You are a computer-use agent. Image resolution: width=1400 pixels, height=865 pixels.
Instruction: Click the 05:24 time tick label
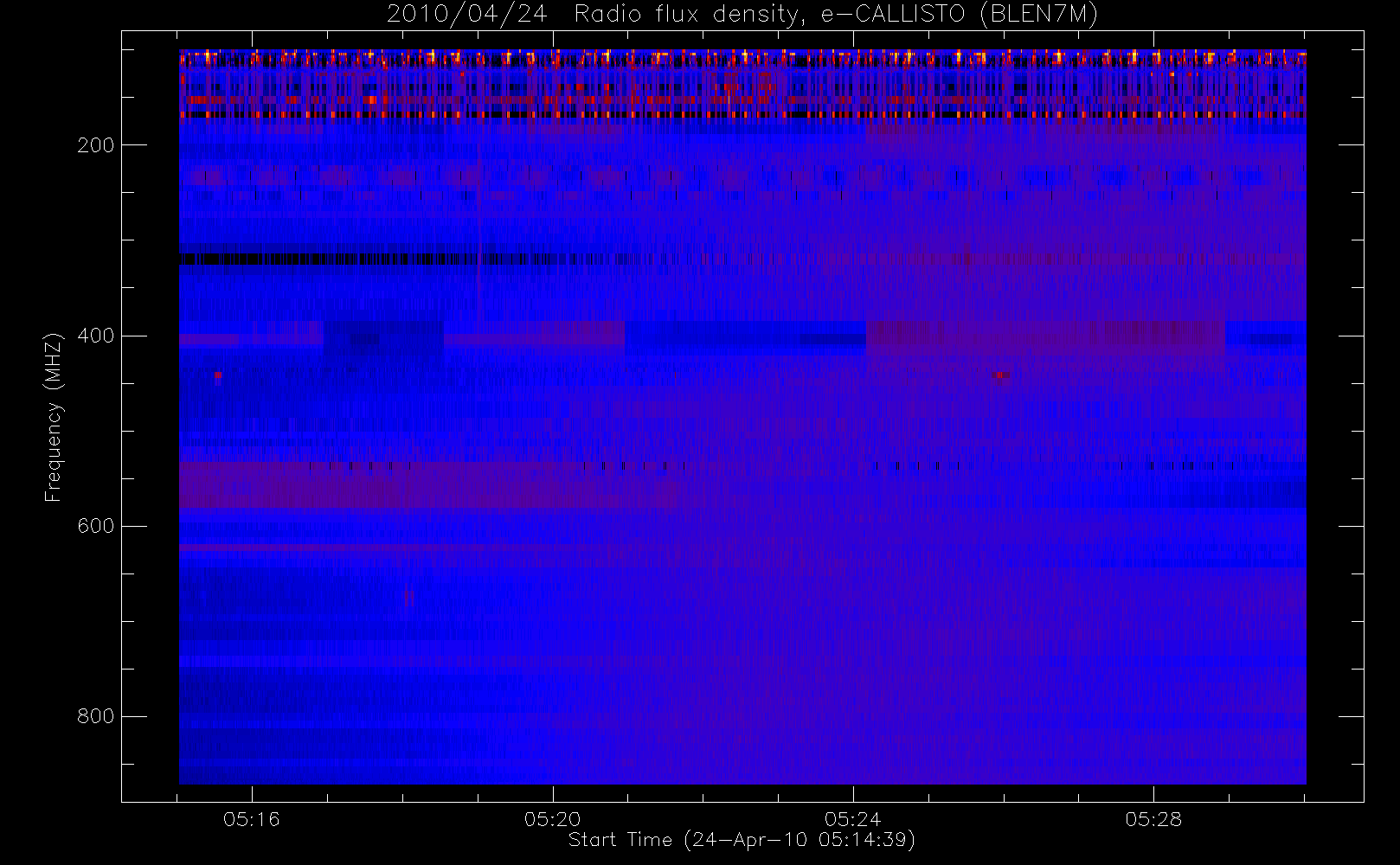[853, 819]
